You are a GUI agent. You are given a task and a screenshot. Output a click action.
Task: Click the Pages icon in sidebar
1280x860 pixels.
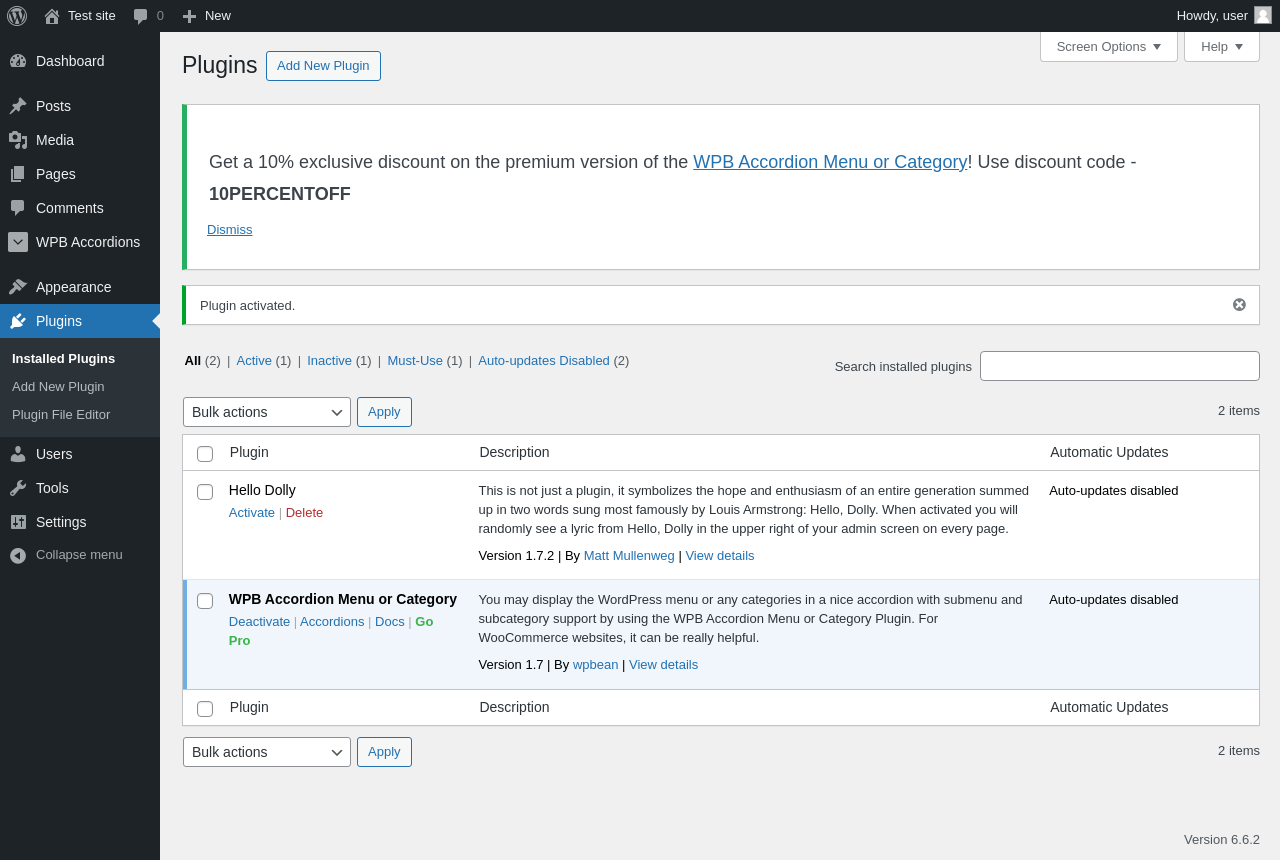[18, 174]
